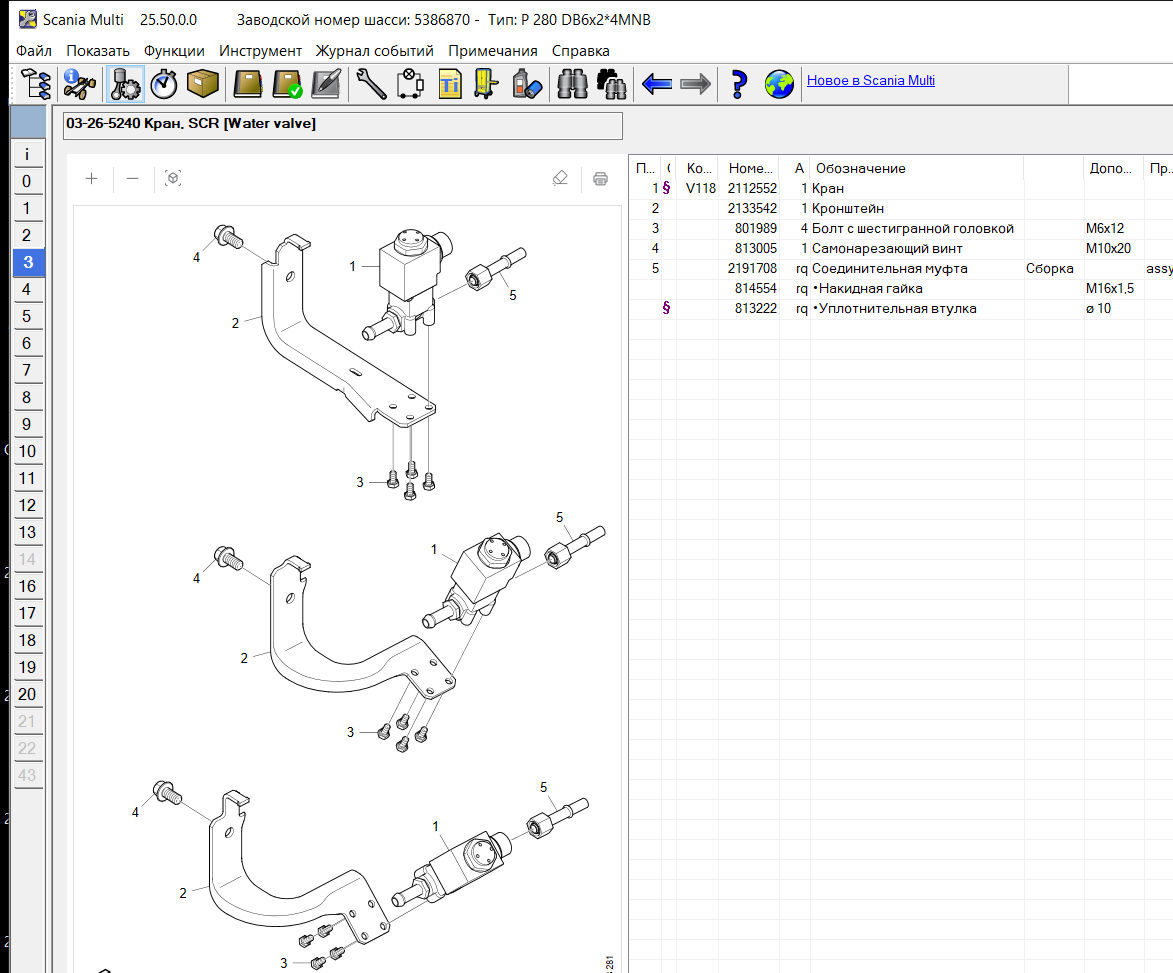Select main group 20 in sidebar
Viewport: 1173px width, 973px height.
(x=28, y=694)
